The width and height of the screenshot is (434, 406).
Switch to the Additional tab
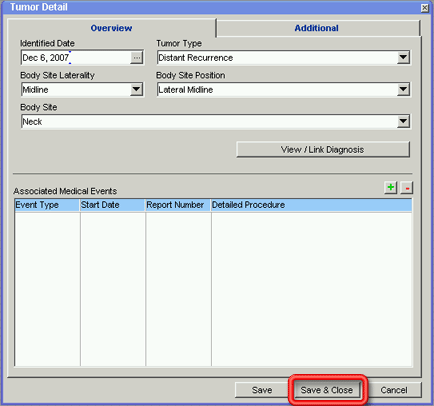pyautogui.click(x=318, y=28)
